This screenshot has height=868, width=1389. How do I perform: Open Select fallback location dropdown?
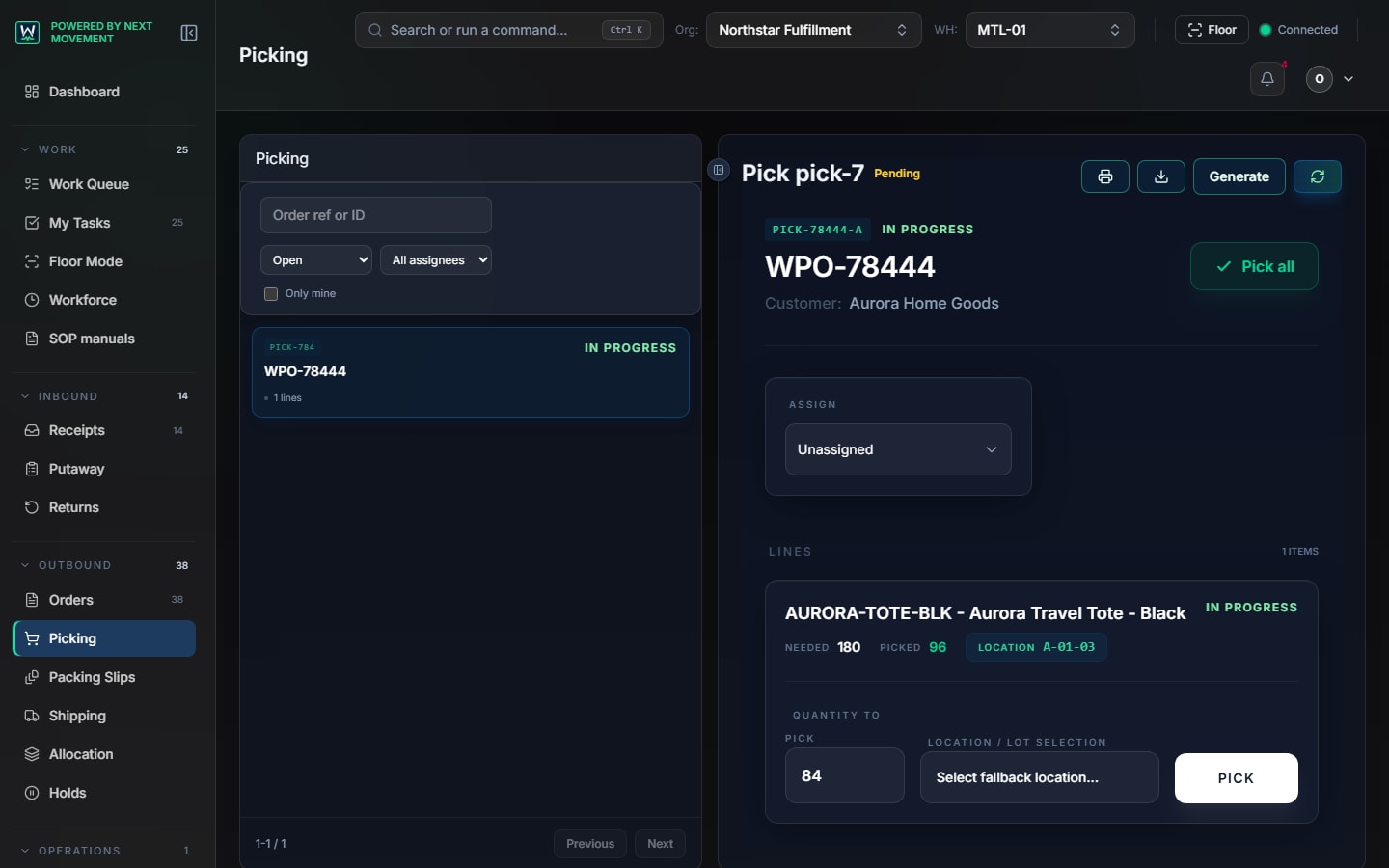click(1040, 777)
